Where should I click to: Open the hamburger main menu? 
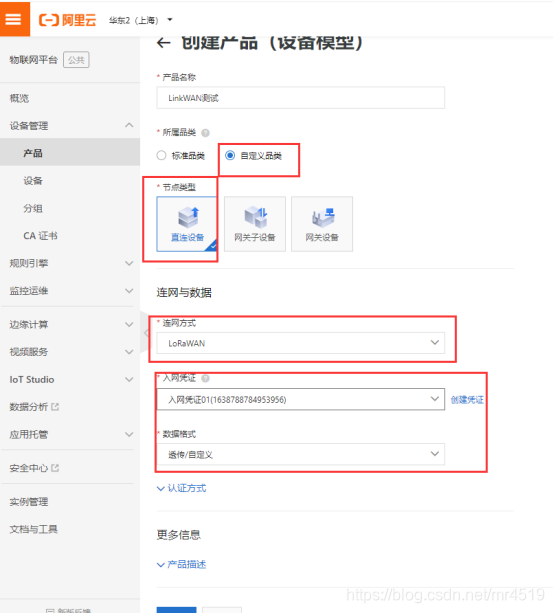pos(14,18)
